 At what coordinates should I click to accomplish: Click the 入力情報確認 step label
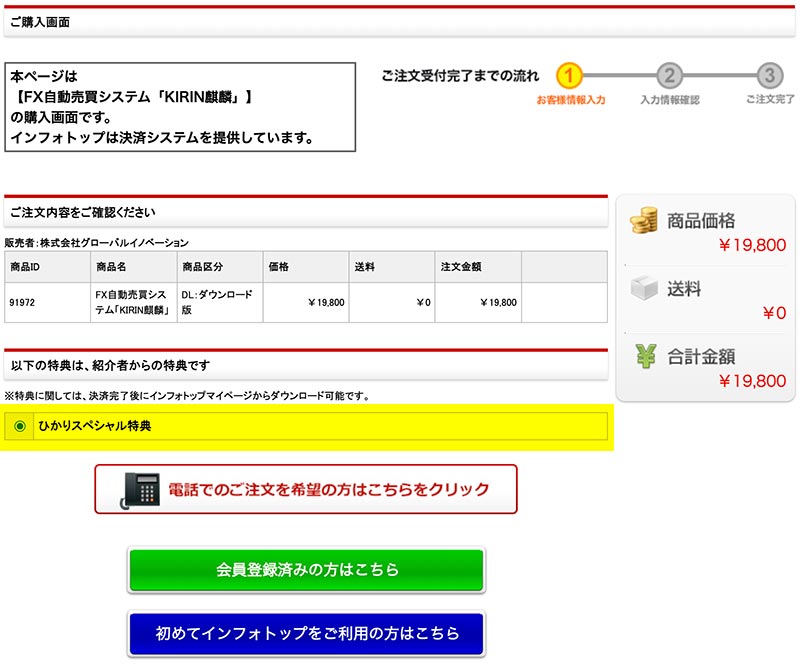670,100
